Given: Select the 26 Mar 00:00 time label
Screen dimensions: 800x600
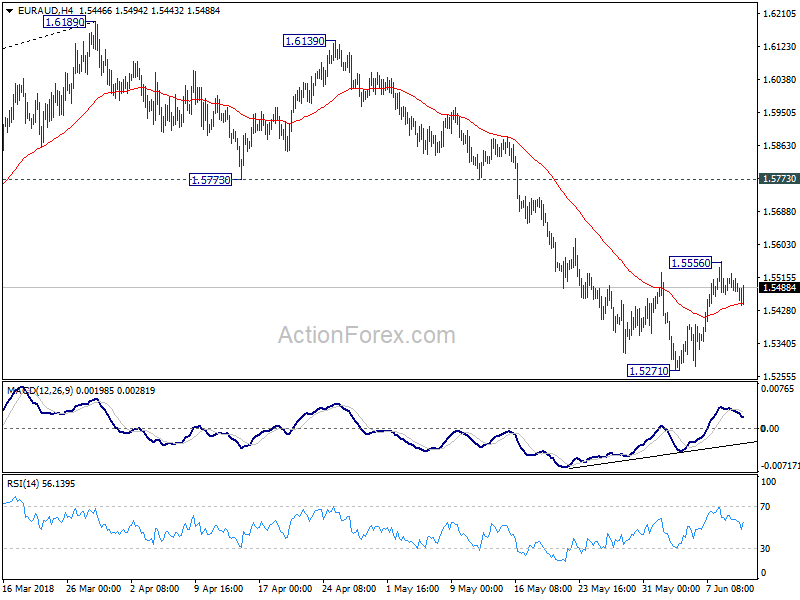Looking at the screenshot, I should click(x=94, y=588).
